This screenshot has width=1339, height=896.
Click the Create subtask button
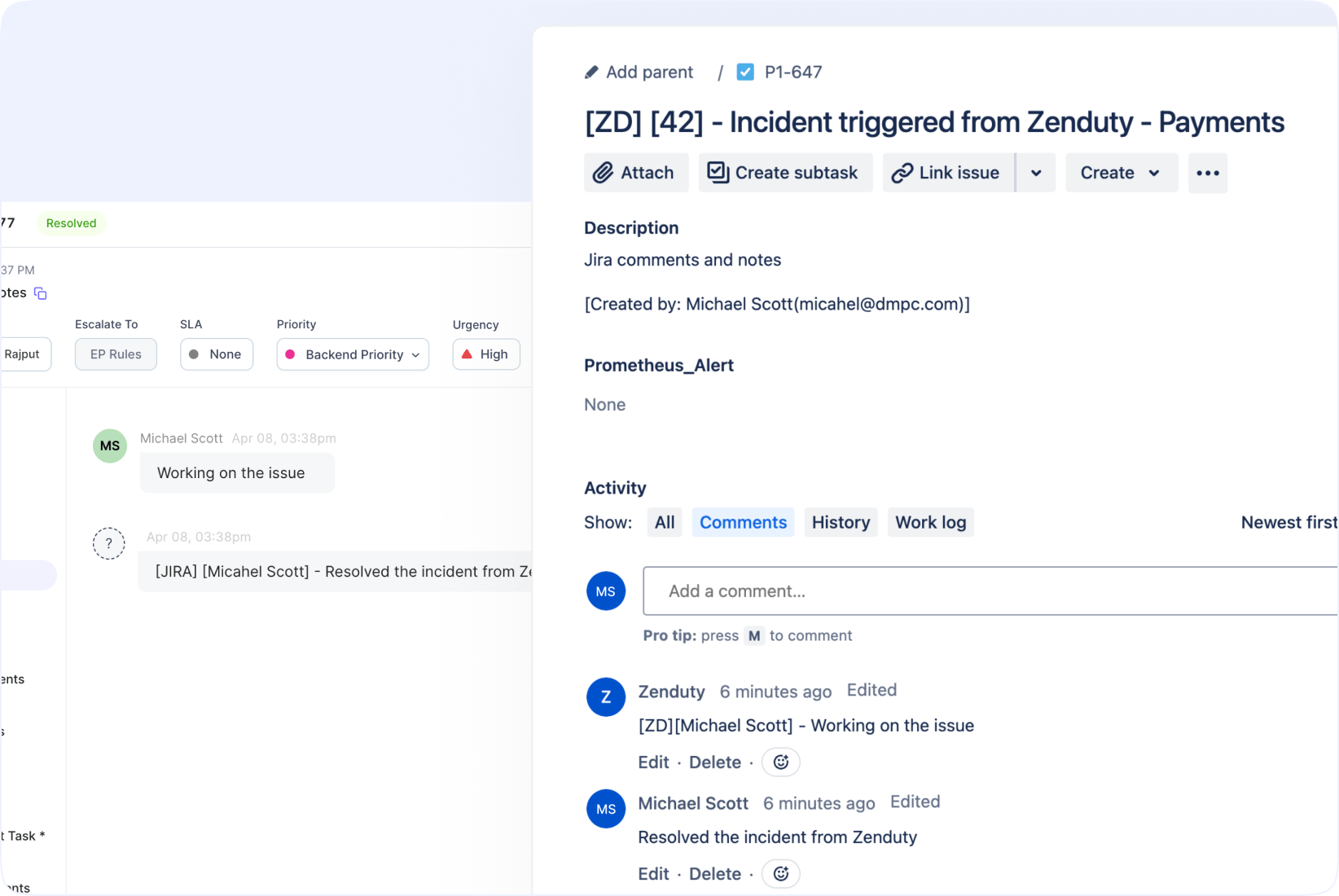pos(785,173)
